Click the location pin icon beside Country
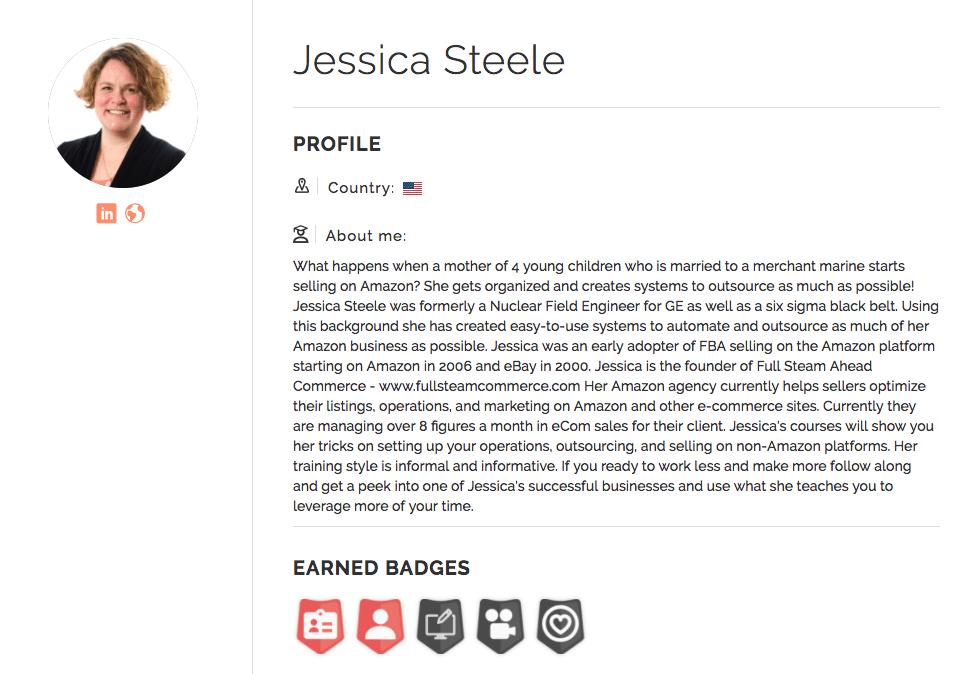 tap(302, 187)
